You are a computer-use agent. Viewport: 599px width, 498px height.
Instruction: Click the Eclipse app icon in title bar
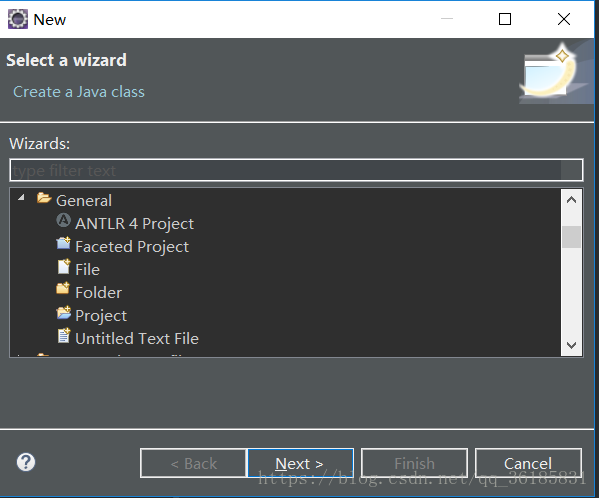click(x=18, y=19)
